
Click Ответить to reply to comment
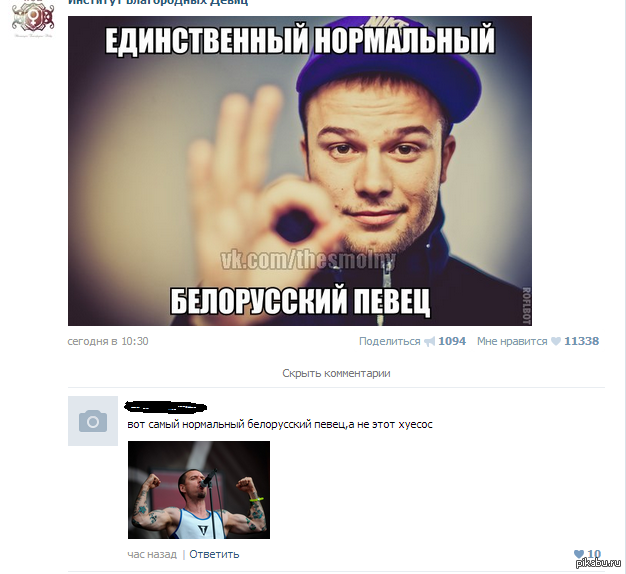(214, 554)
